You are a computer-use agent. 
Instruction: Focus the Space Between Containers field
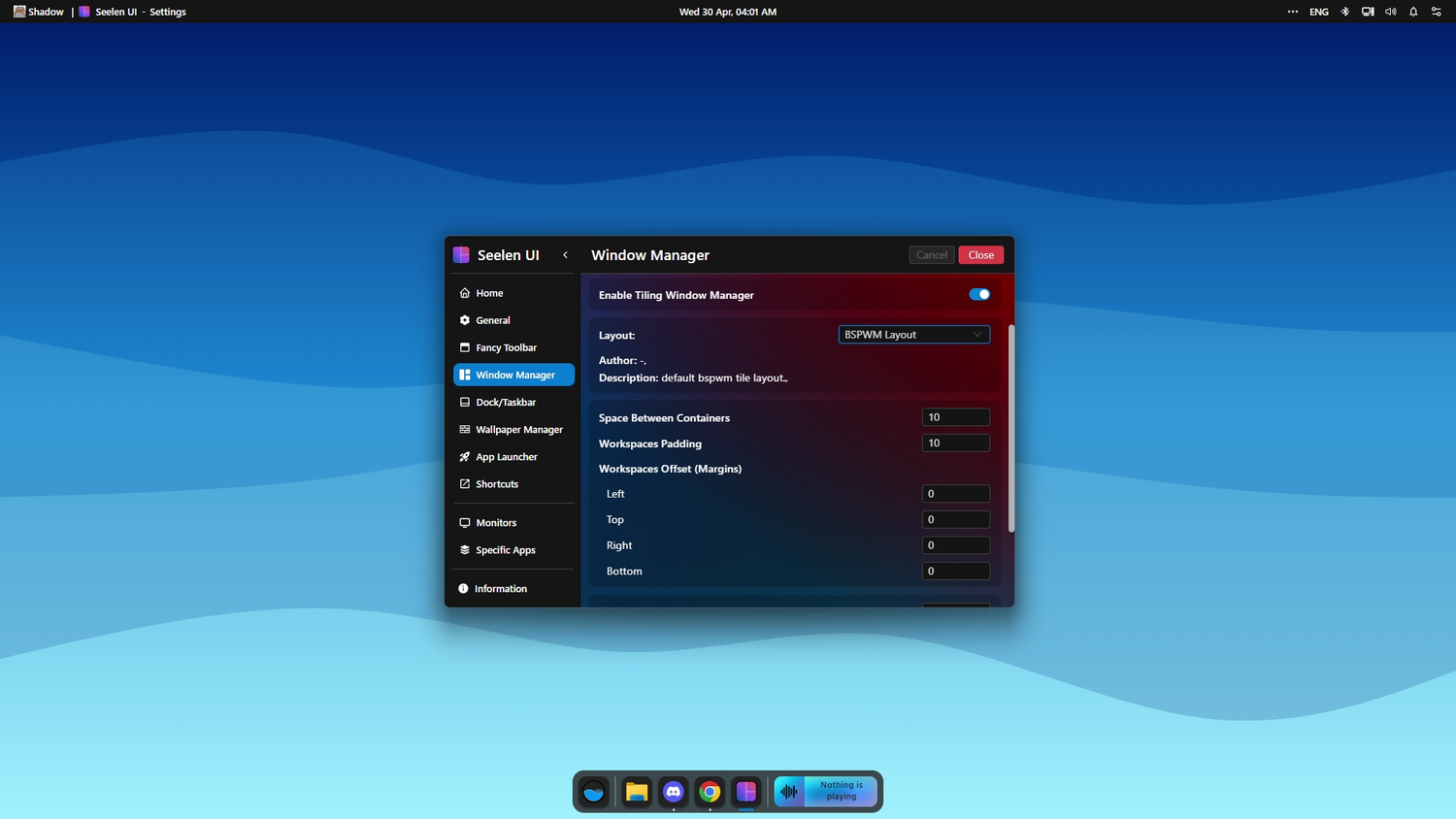pos(956,417)
